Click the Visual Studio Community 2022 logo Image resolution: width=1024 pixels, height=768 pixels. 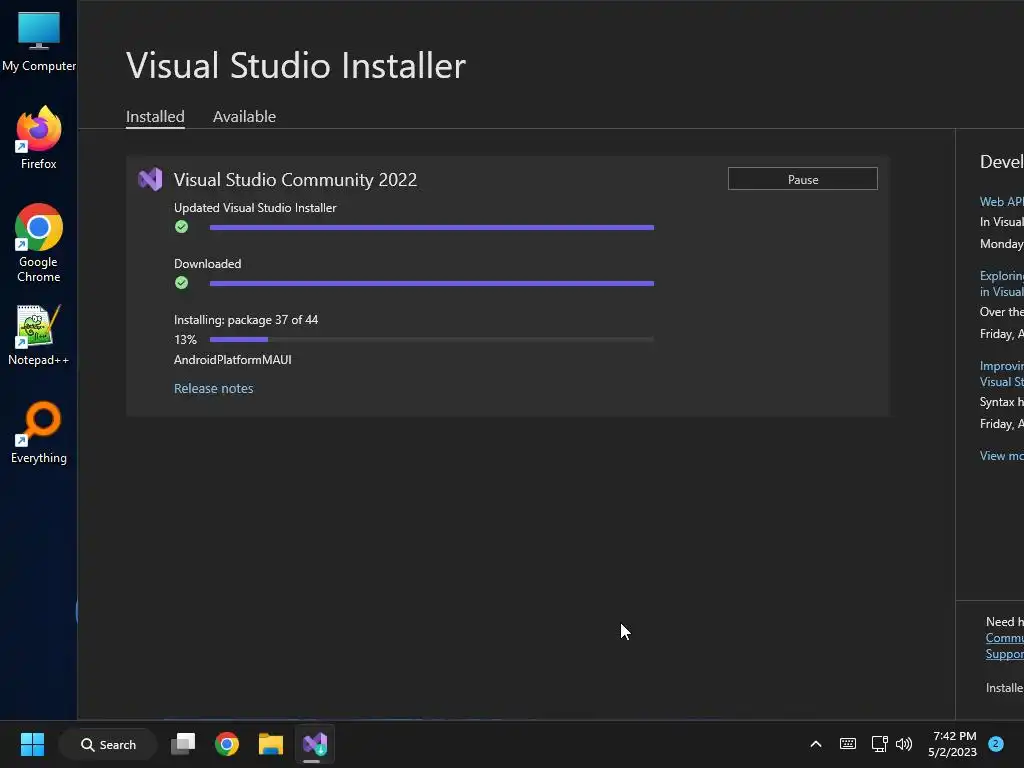[x=150, y=179]
